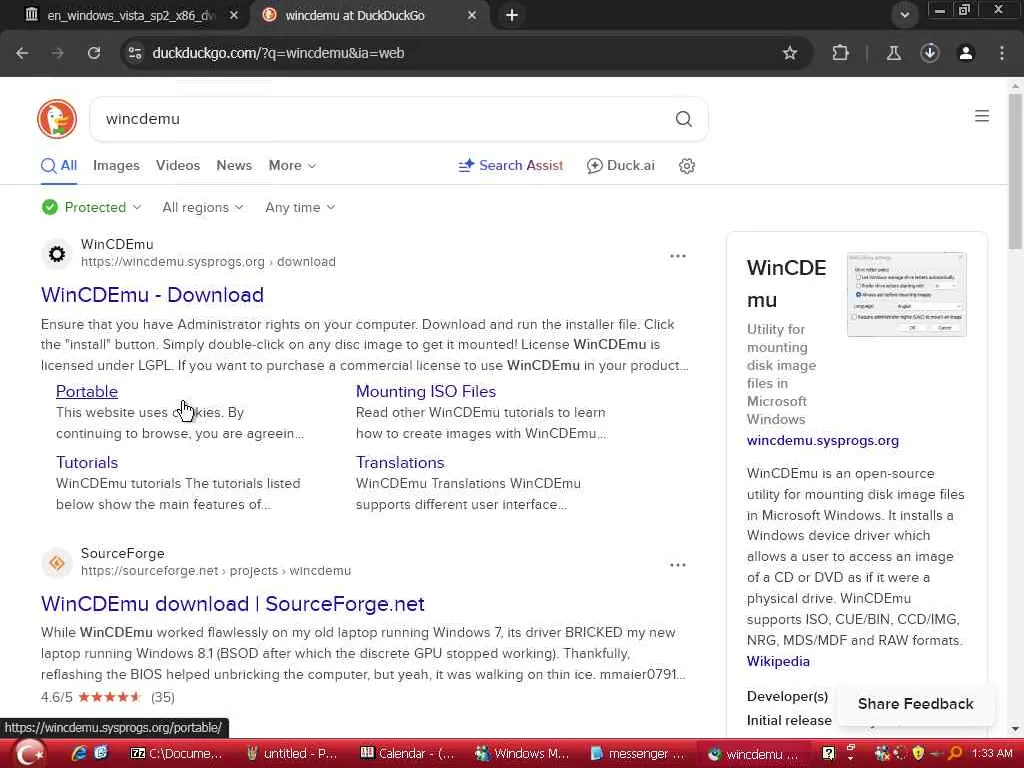The width and height of the screenshot is (1024, 768).
Task: Open the Any time filter dropdown
Action: coord(300,208)
